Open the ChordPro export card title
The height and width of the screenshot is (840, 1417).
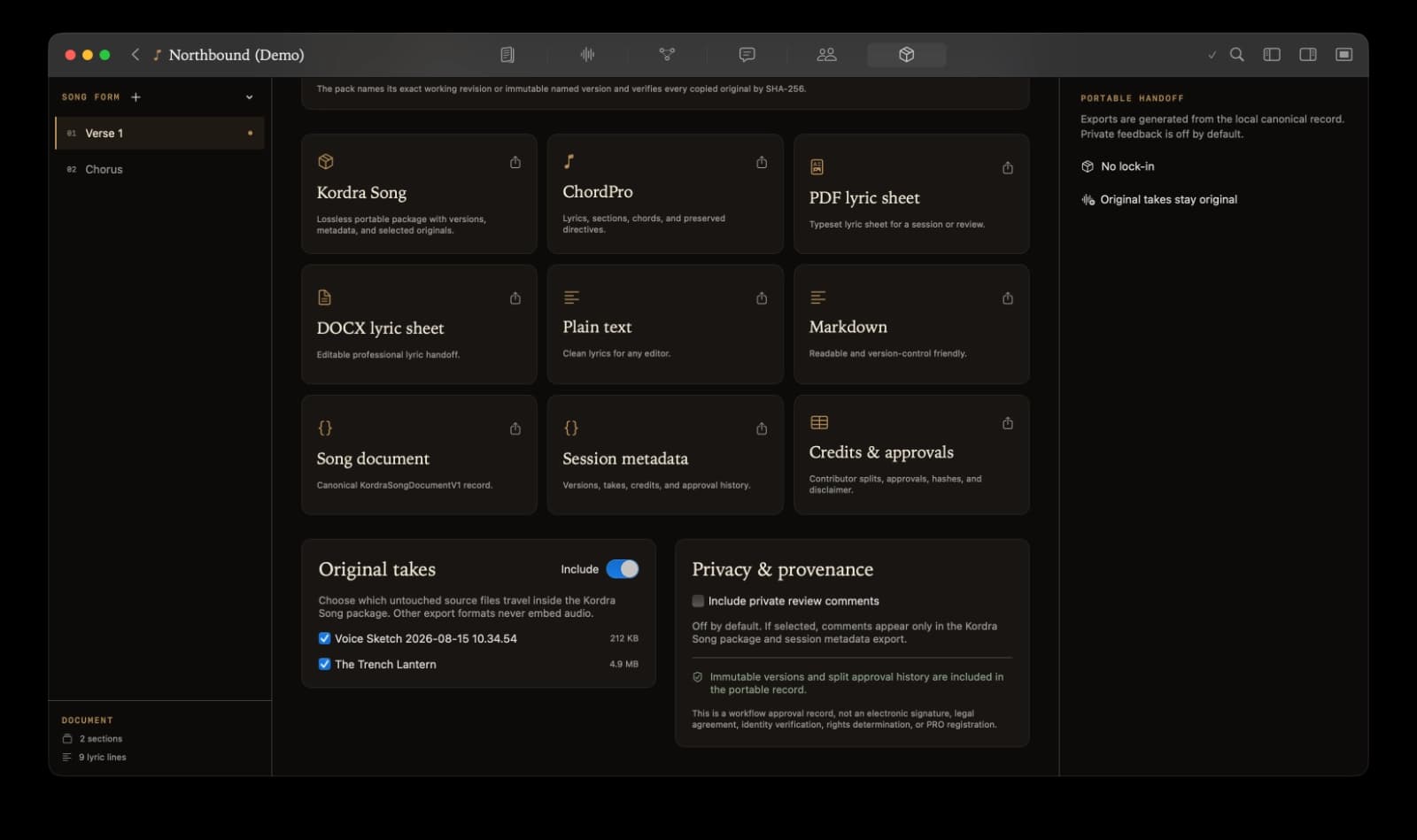[598, 191]
